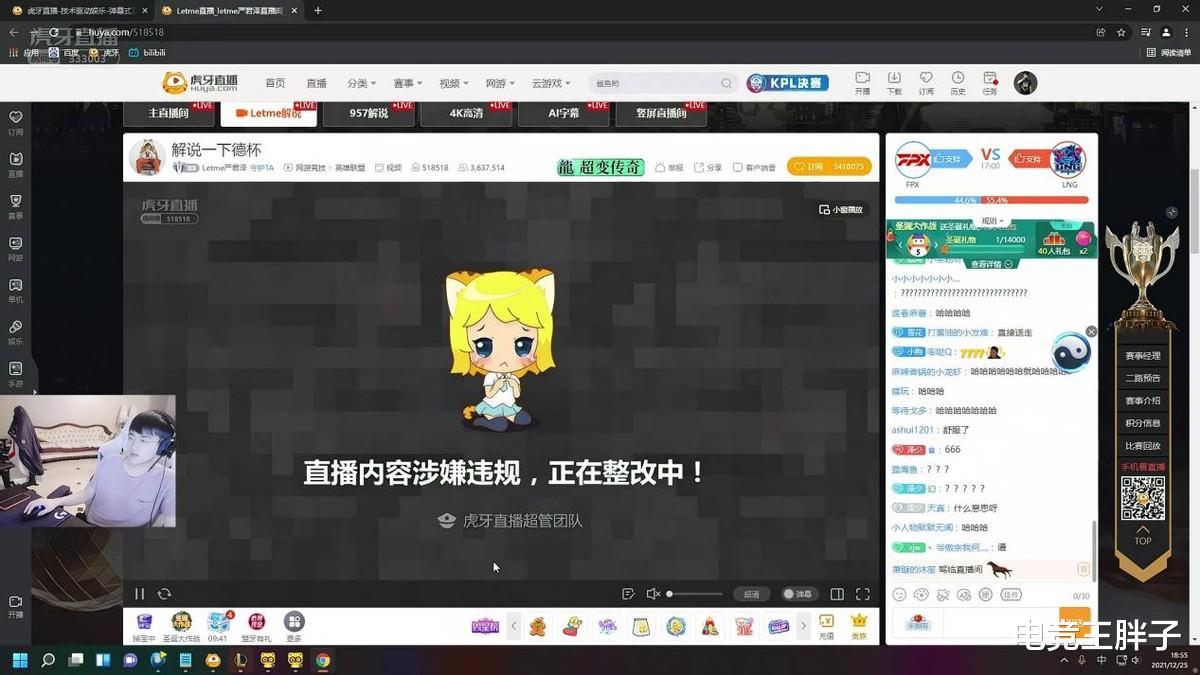The height and width of the screenshot is (675, 1200).
Task: Click the gift bar right arrow for more gifts
Action: (803, 627)
